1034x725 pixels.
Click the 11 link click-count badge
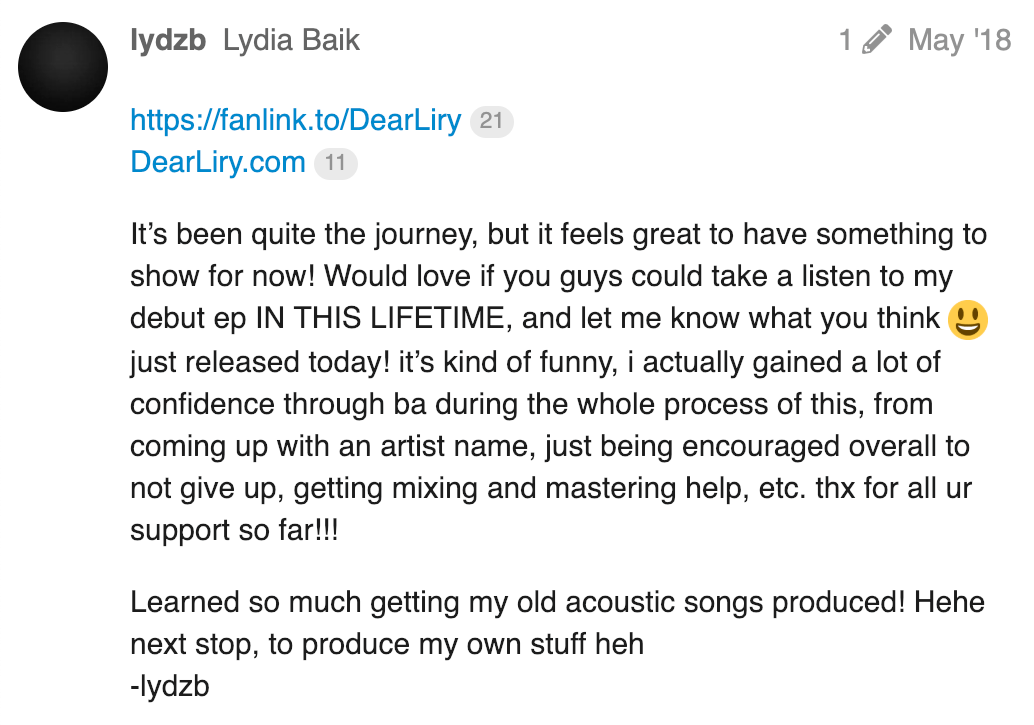tap(336, 164)
